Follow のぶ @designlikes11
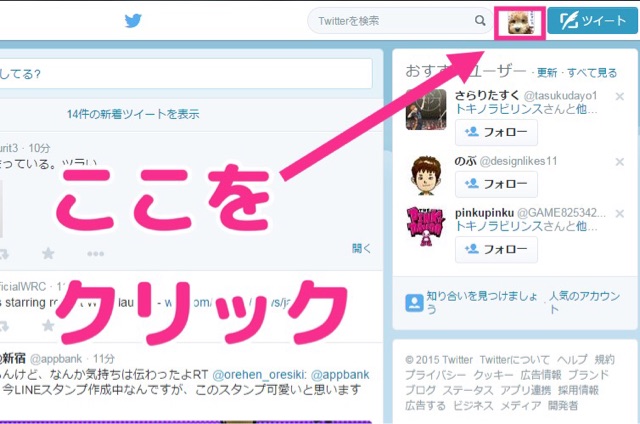This screenshot has width=640, height=424. 496,184
